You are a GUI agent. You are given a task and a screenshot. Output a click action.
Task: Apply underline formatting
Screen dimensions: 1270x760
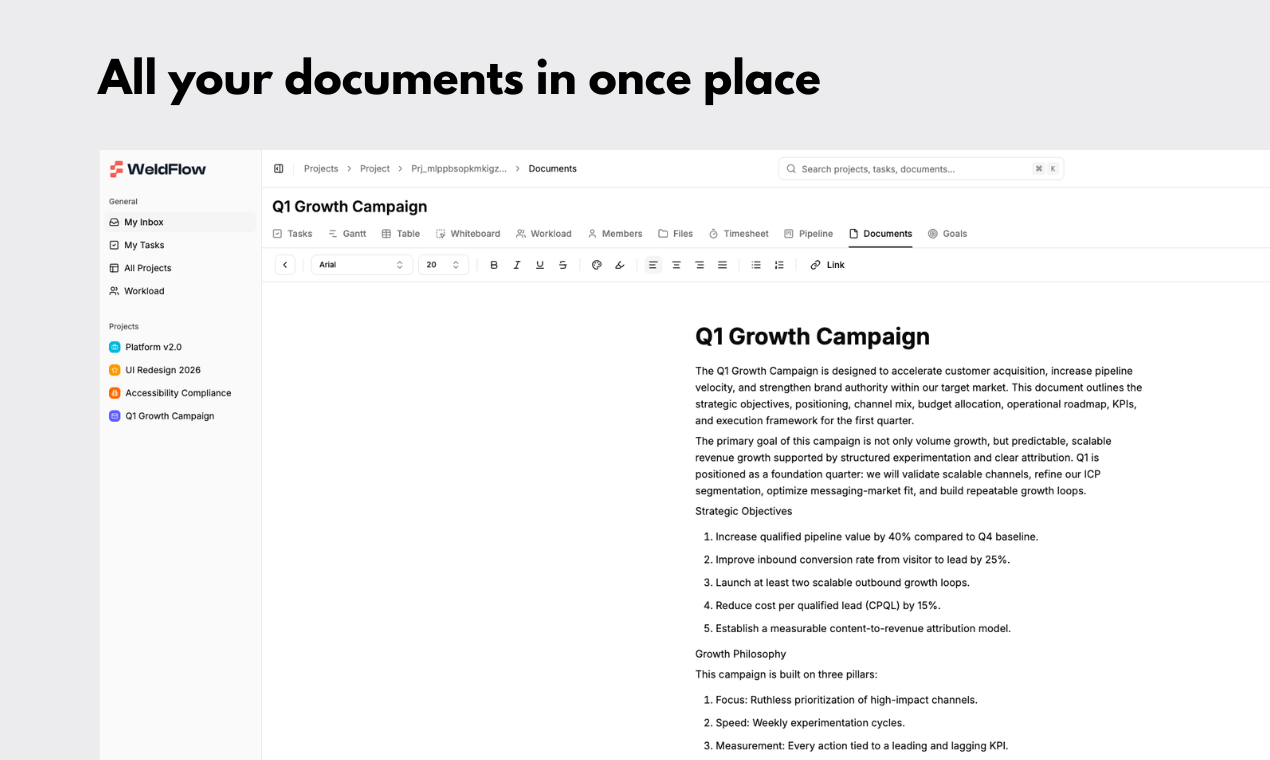pos(540,265)
